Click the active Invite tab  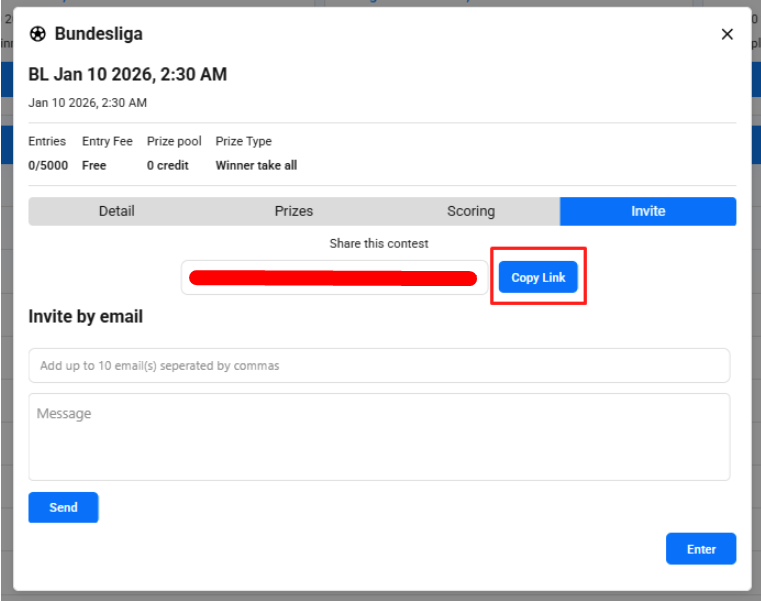pyautogui.click(x=648, y=211)
